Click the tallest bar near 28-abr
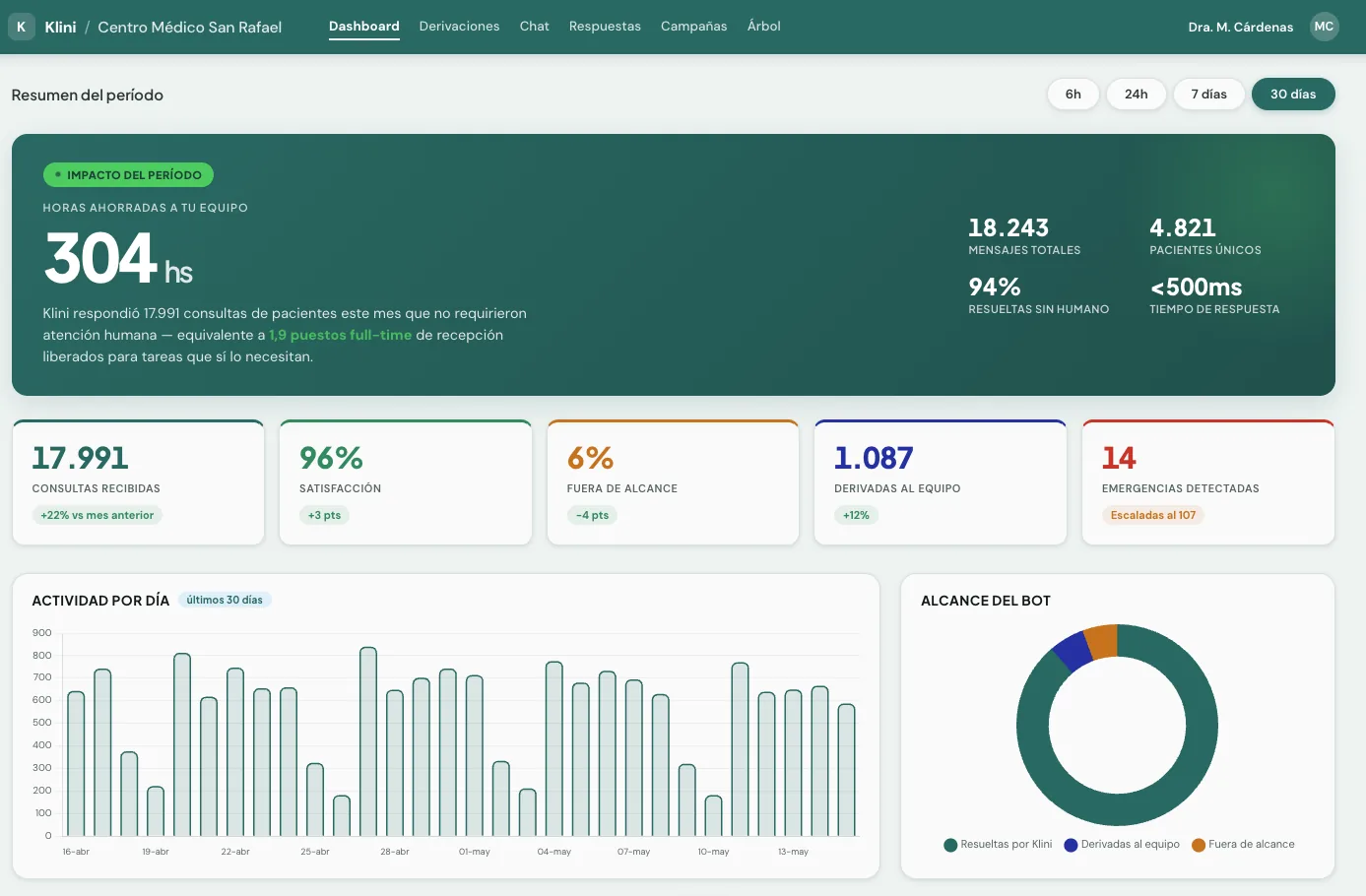Image resolution: width=1366 pixels, height=896 pixels. [x=368, y=741]
